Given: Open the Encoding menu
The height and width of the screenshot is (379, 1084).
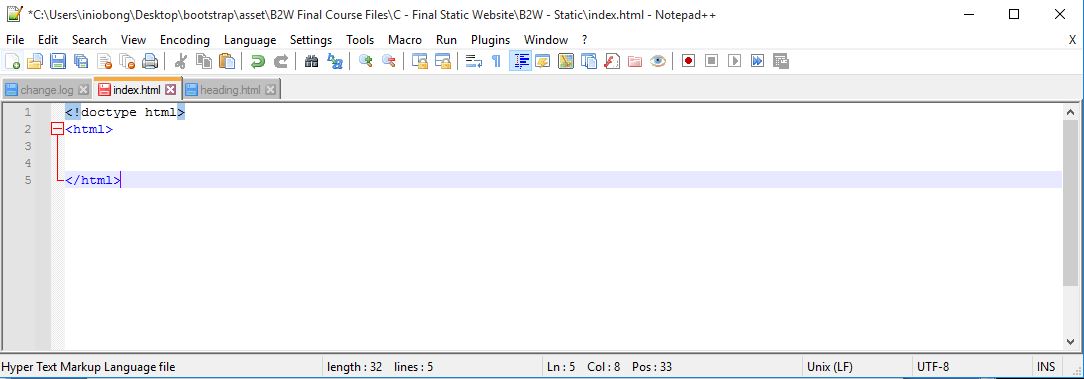Looking at the screenshot, I should [185, 40].
